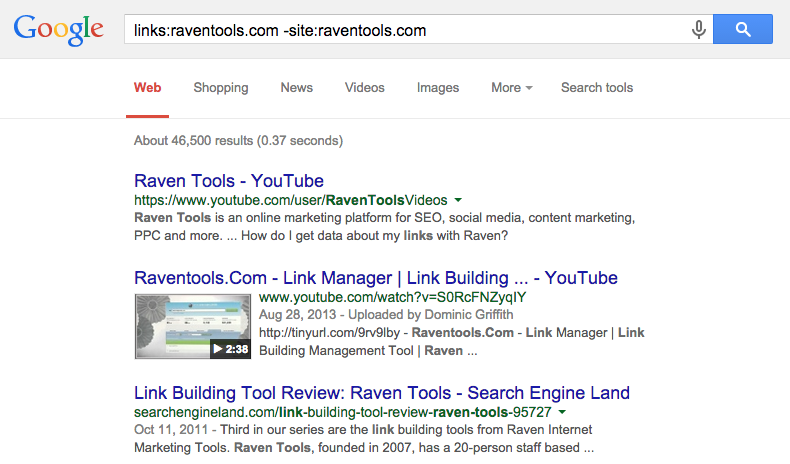Click the Aug 28, 2013 upload date line
This screenshot has height=464, width=790.
coord(386,315)
